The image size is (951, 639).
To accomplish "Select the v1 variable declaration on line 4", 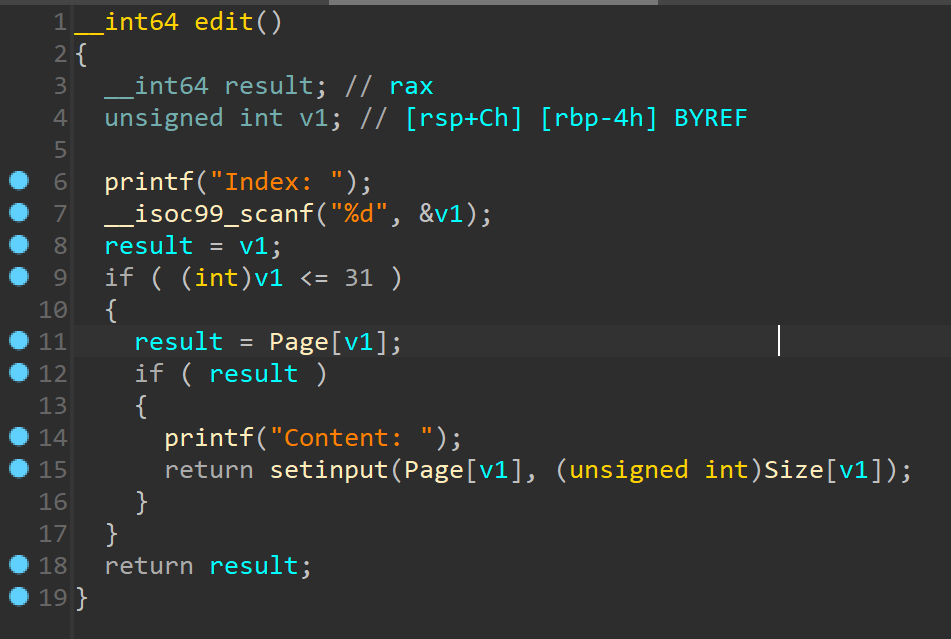I will point(314,118).
